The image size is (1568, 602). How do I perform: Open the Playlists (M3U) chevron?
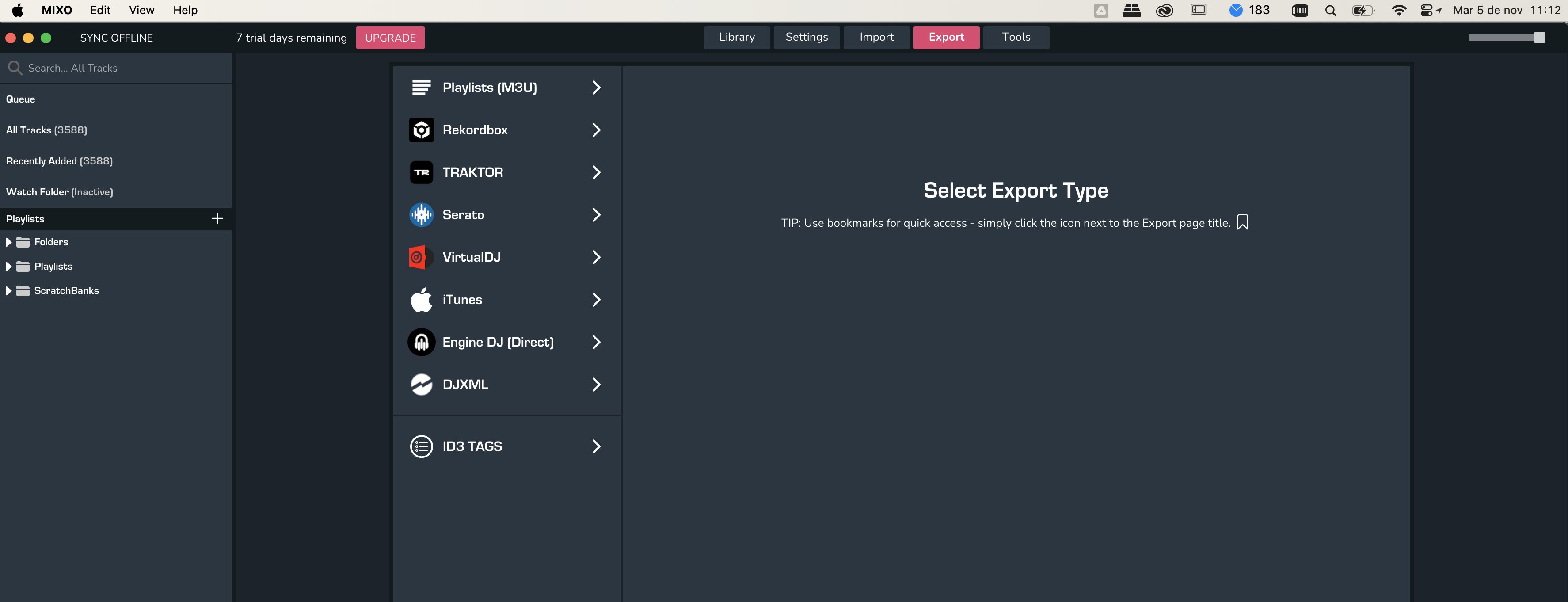[x=596, y=88]
